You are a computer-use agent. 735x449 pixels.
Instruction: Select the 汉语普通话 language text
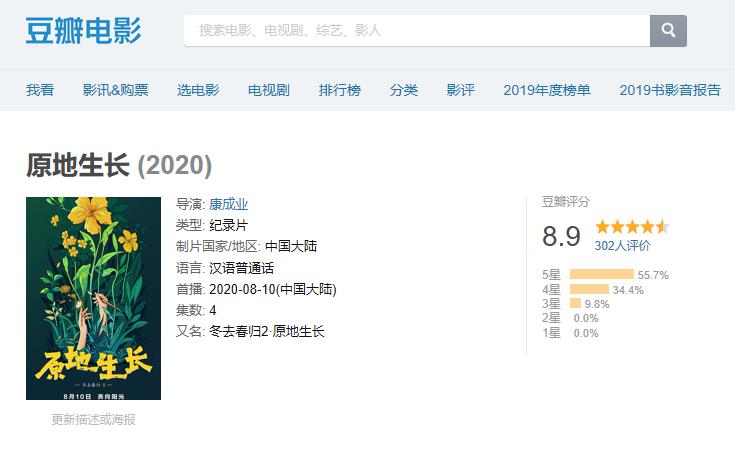pyautogui.click(x=241, y=268)
